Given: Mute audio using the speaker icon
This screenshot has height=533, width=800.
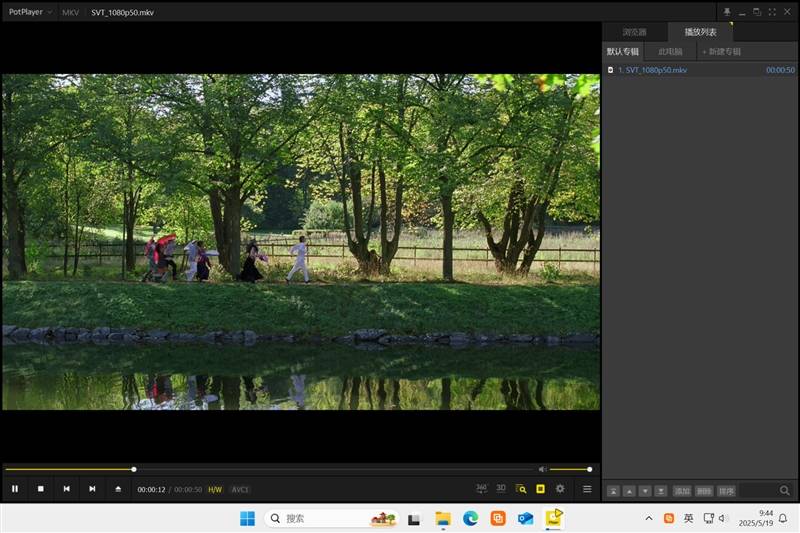Looking at the screenshot, I should [542, 469].
